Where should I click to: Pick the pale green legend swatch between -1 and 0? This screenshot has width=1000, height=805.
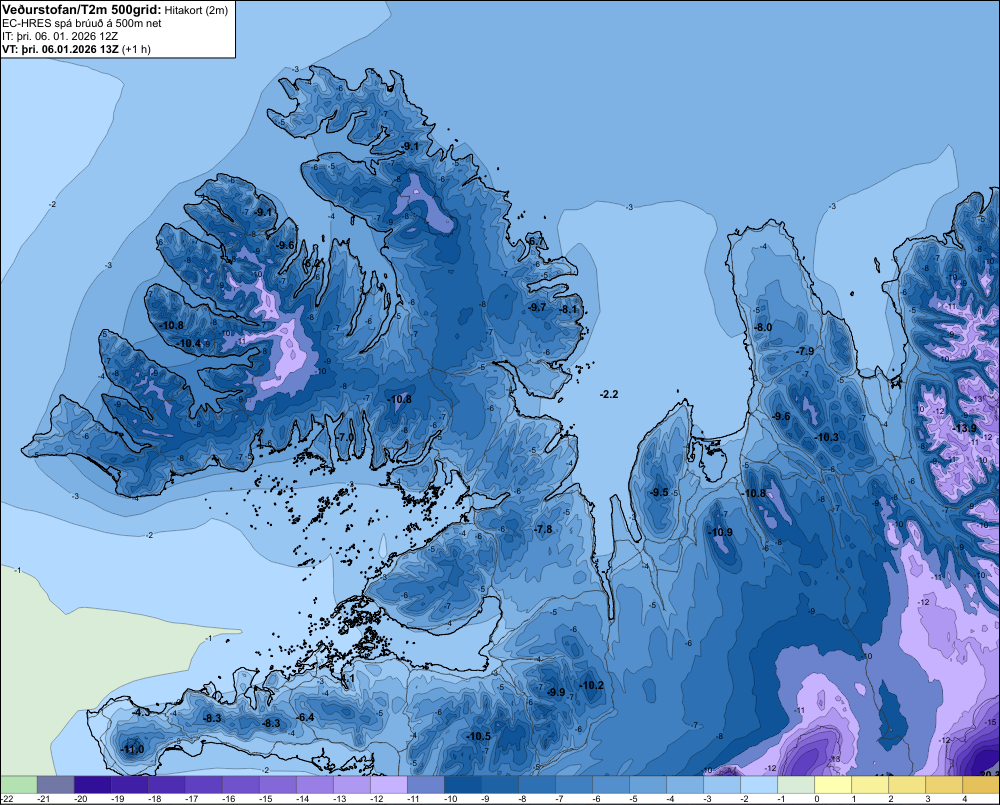(796, 785)
